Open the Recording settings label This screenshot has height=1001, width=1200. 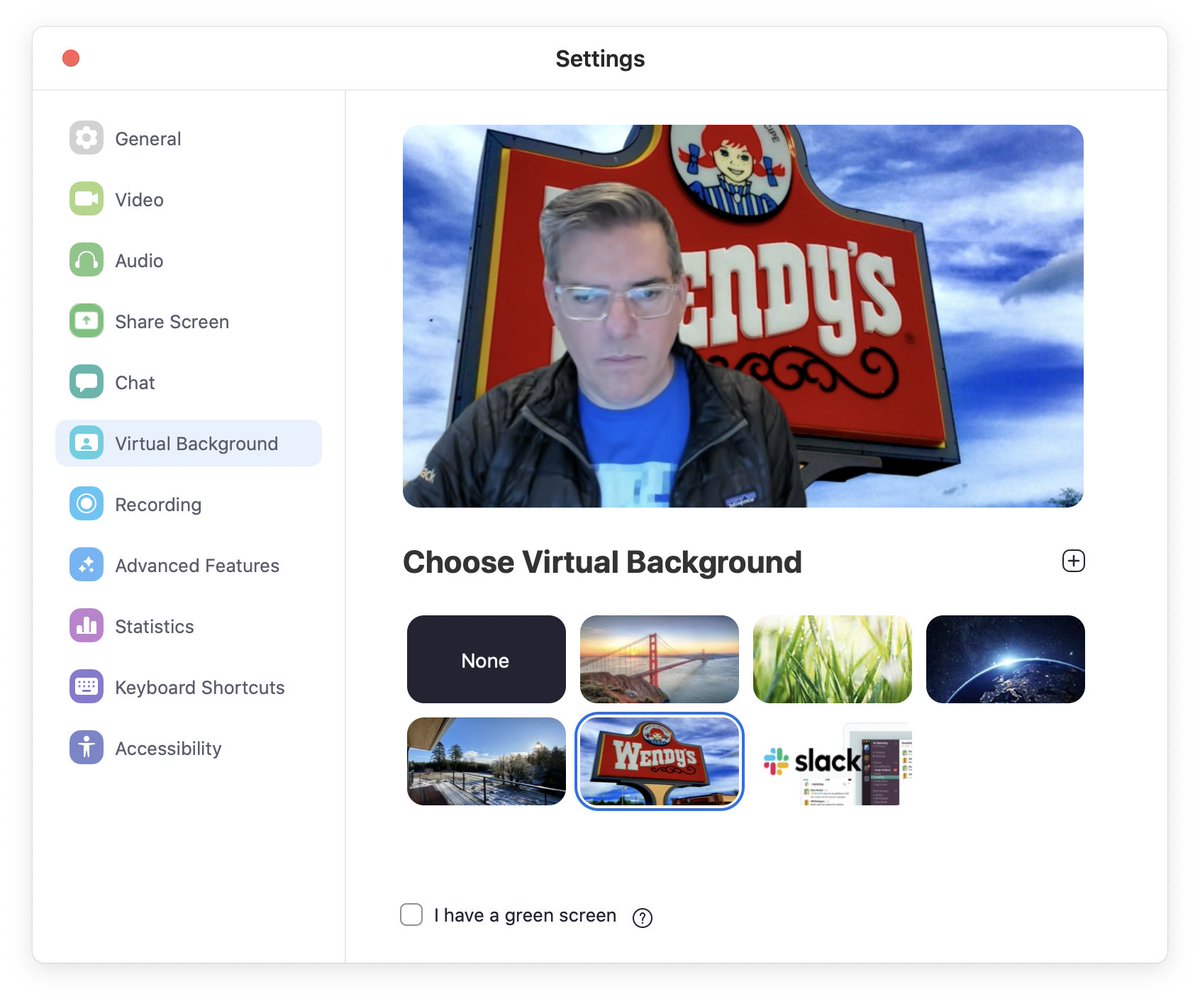(x=158, y=505)
